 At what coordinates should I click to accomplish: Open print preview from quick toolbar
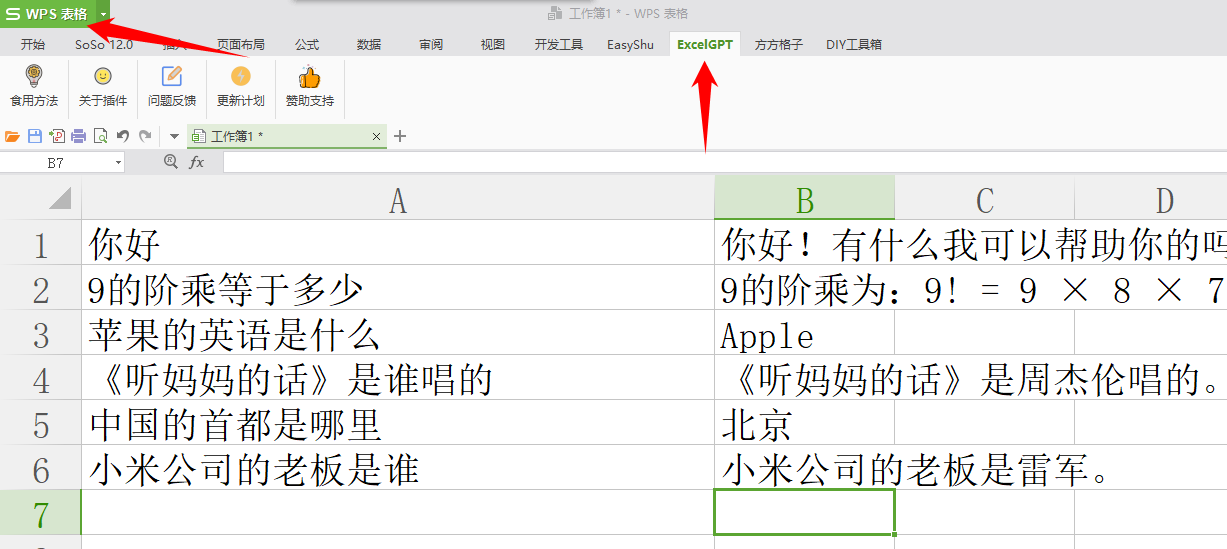coord(100,136)
